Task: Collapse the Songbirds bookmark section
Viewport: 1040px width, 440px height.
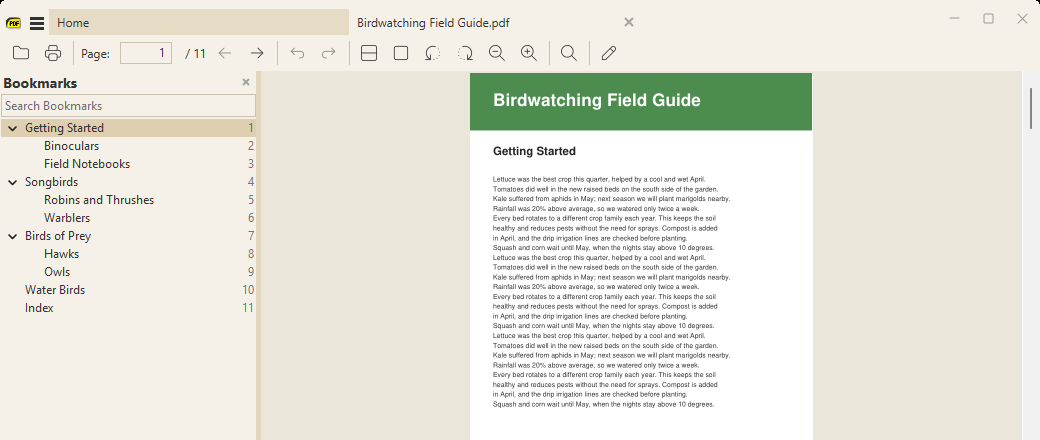Action: pos(13,182)
